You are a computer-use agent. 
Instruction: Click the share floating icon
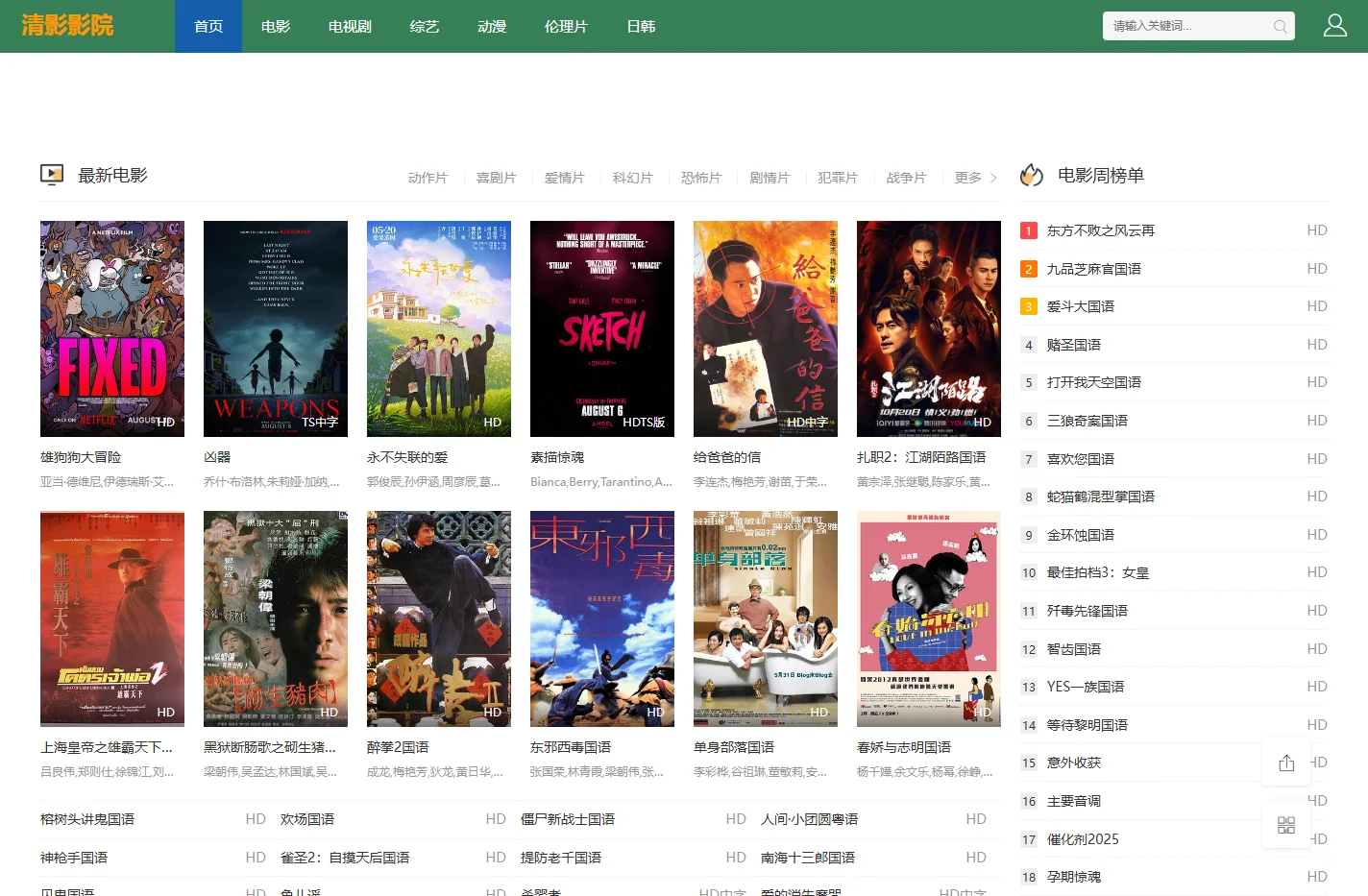(x=1286, y=763)
